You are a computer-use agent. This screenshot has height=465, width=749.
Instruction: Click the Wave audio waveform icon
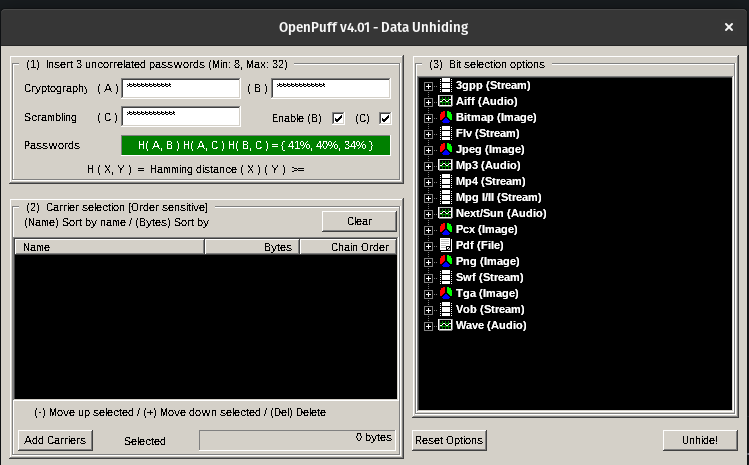coord(445,325)
